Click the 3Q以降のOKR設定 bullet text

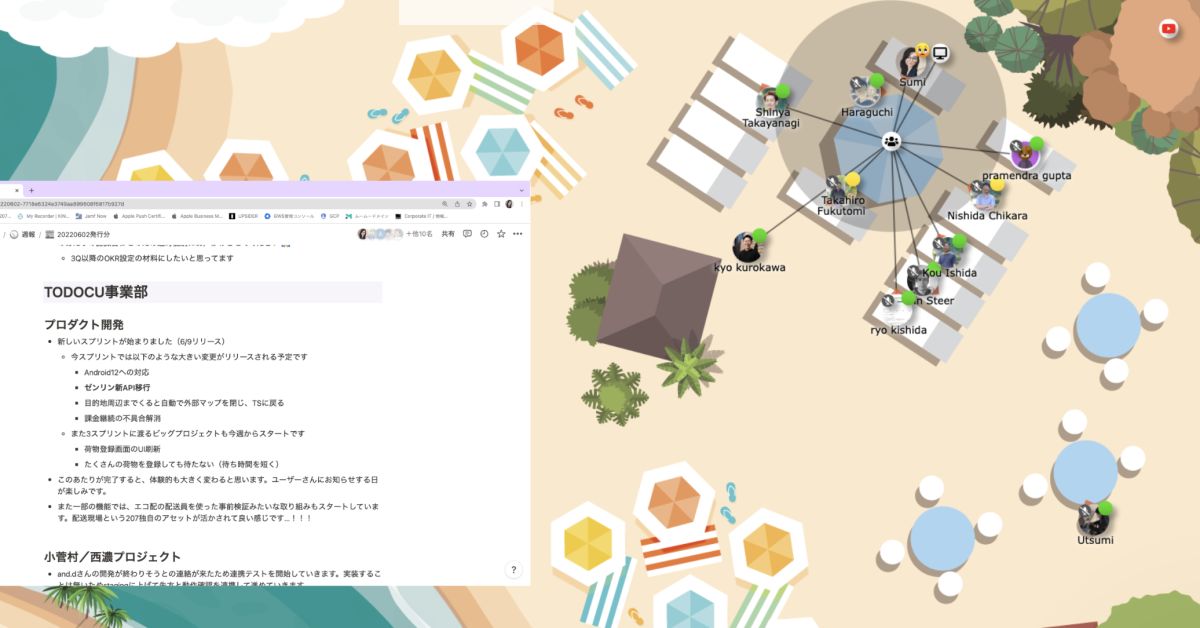(152, 258)
